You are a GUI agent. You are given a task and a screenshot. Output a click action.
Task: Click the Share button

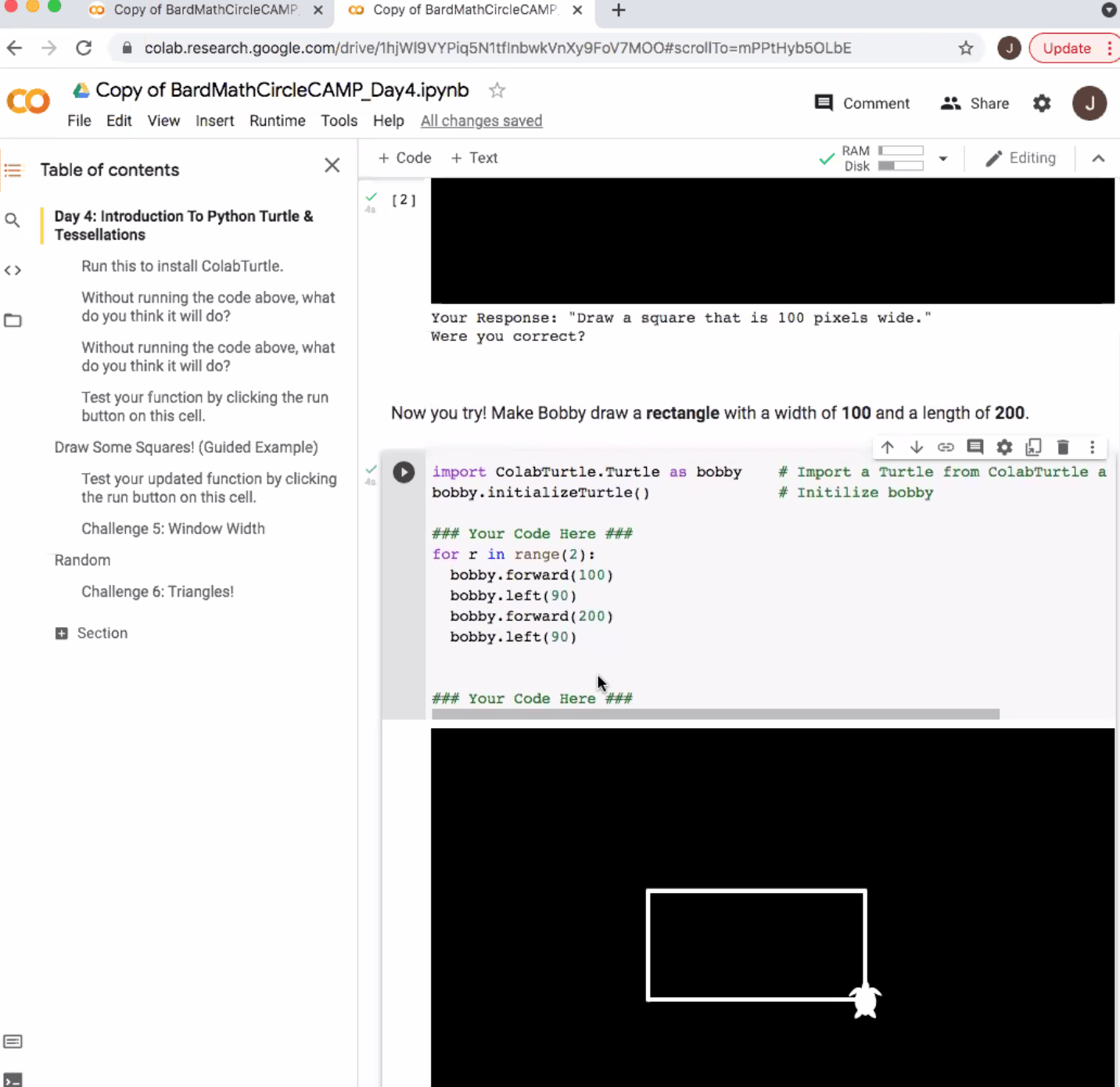974,103
